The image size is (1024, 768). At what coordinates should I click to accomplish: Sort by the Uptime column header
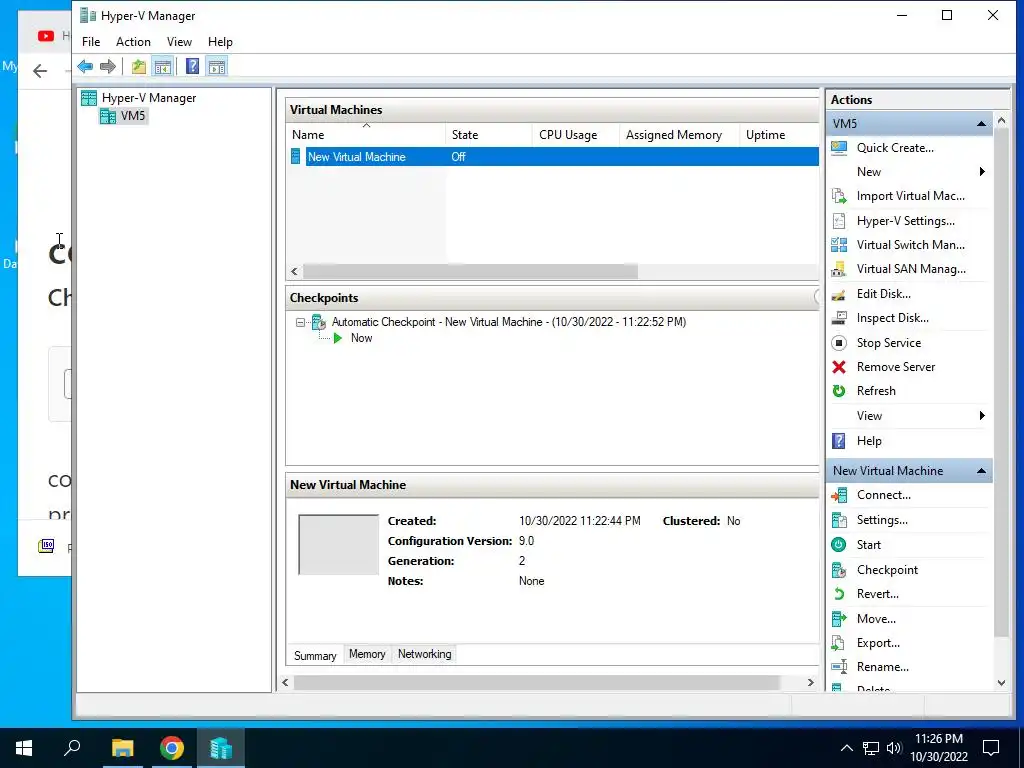(779, 135)
